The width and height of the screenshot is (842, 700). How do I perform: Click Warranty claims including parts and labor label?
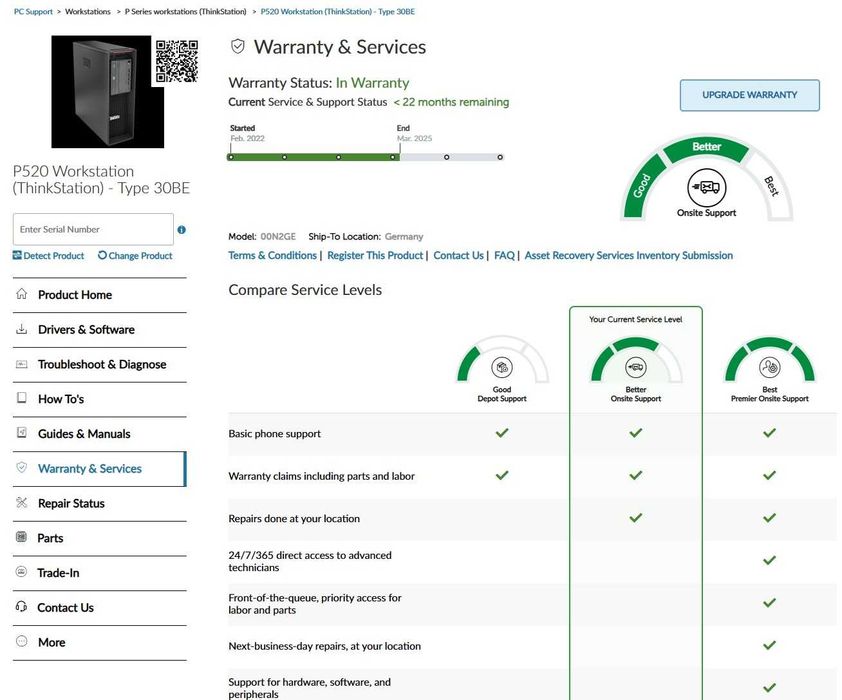321,476
